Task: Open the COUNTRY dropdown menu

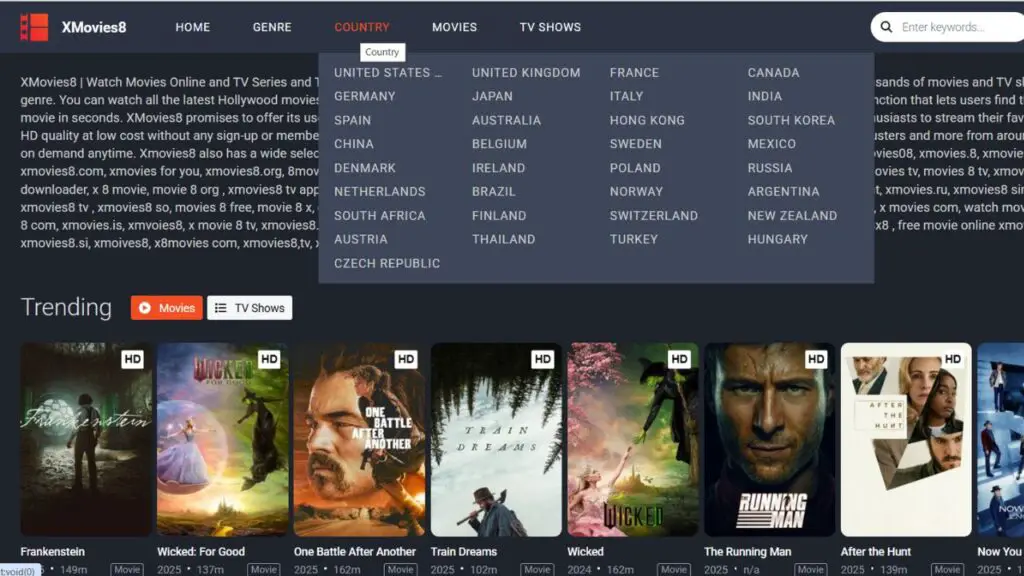Action: coord(362,27)
